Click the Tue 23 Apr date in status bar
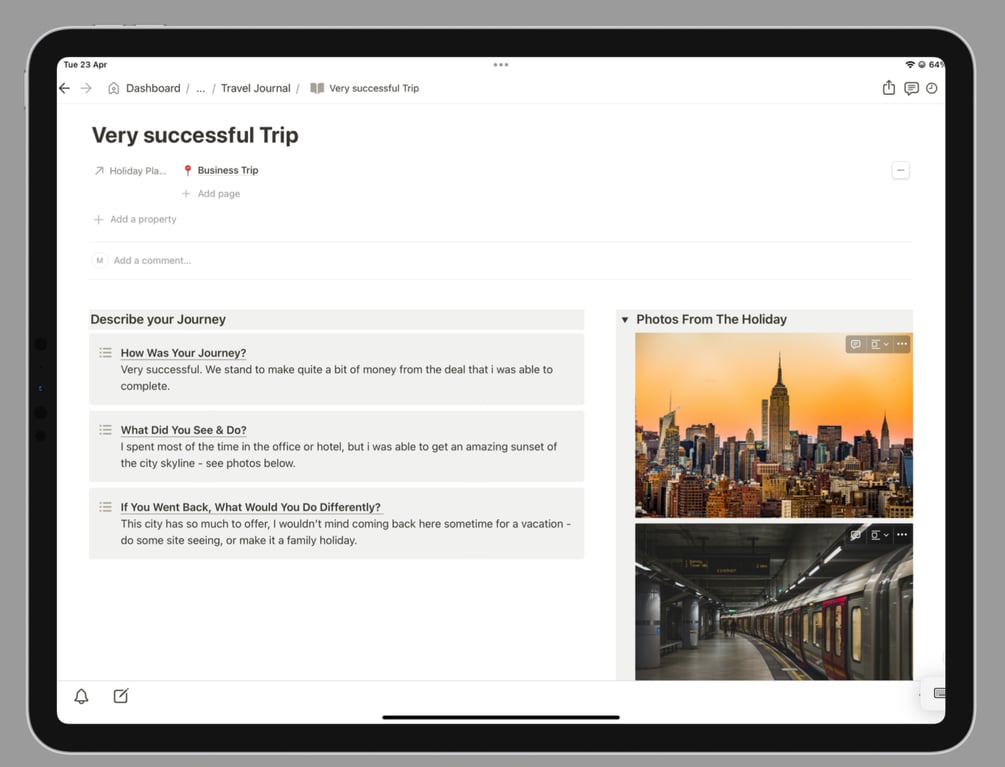 click(85, 65)
